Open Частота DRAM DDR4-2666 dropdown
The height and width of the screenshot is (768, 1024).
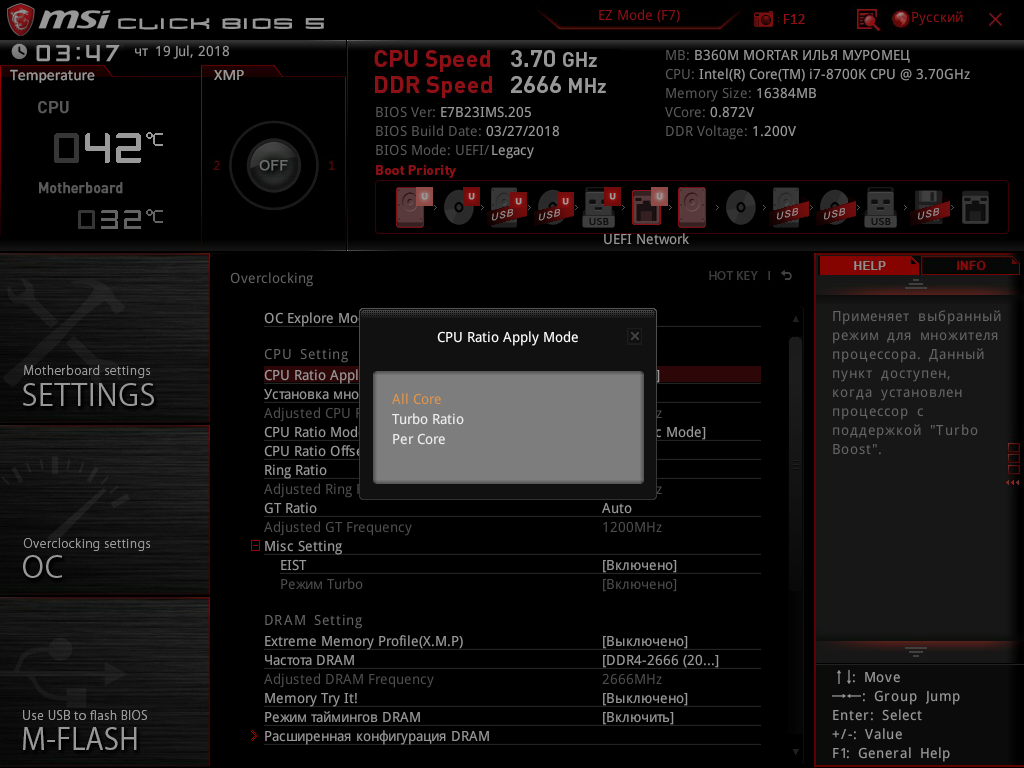click(660, 660)
